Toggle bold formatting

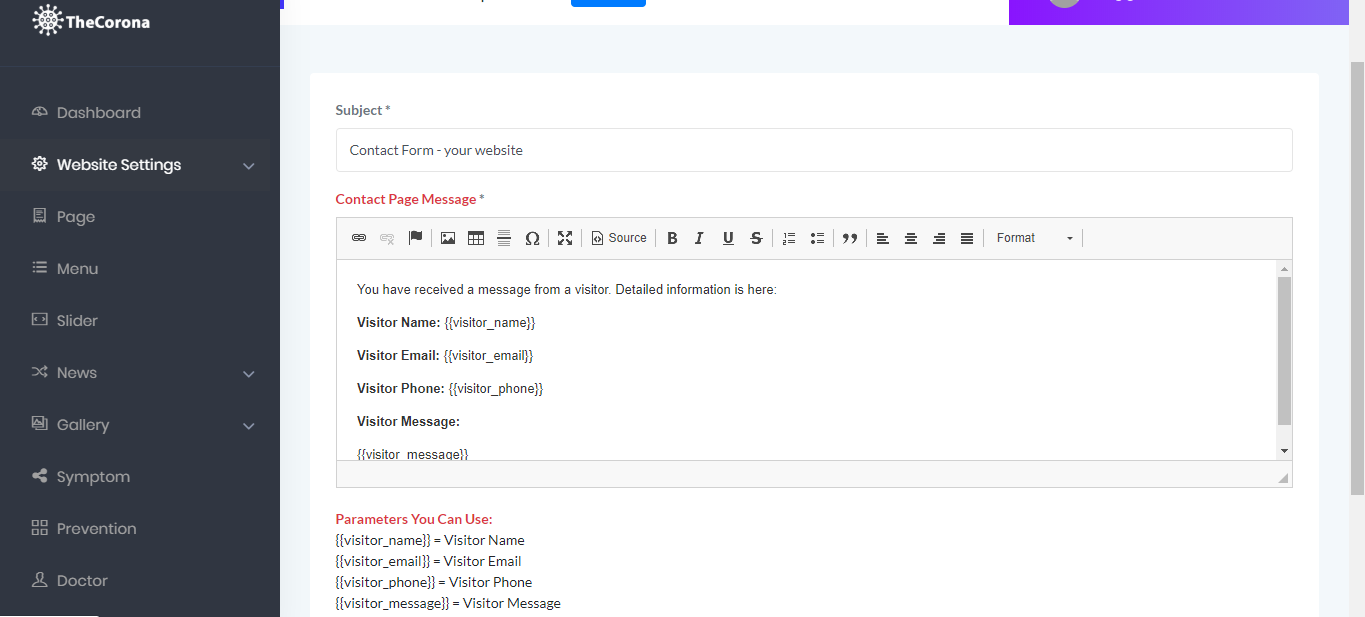pos(672,238)
